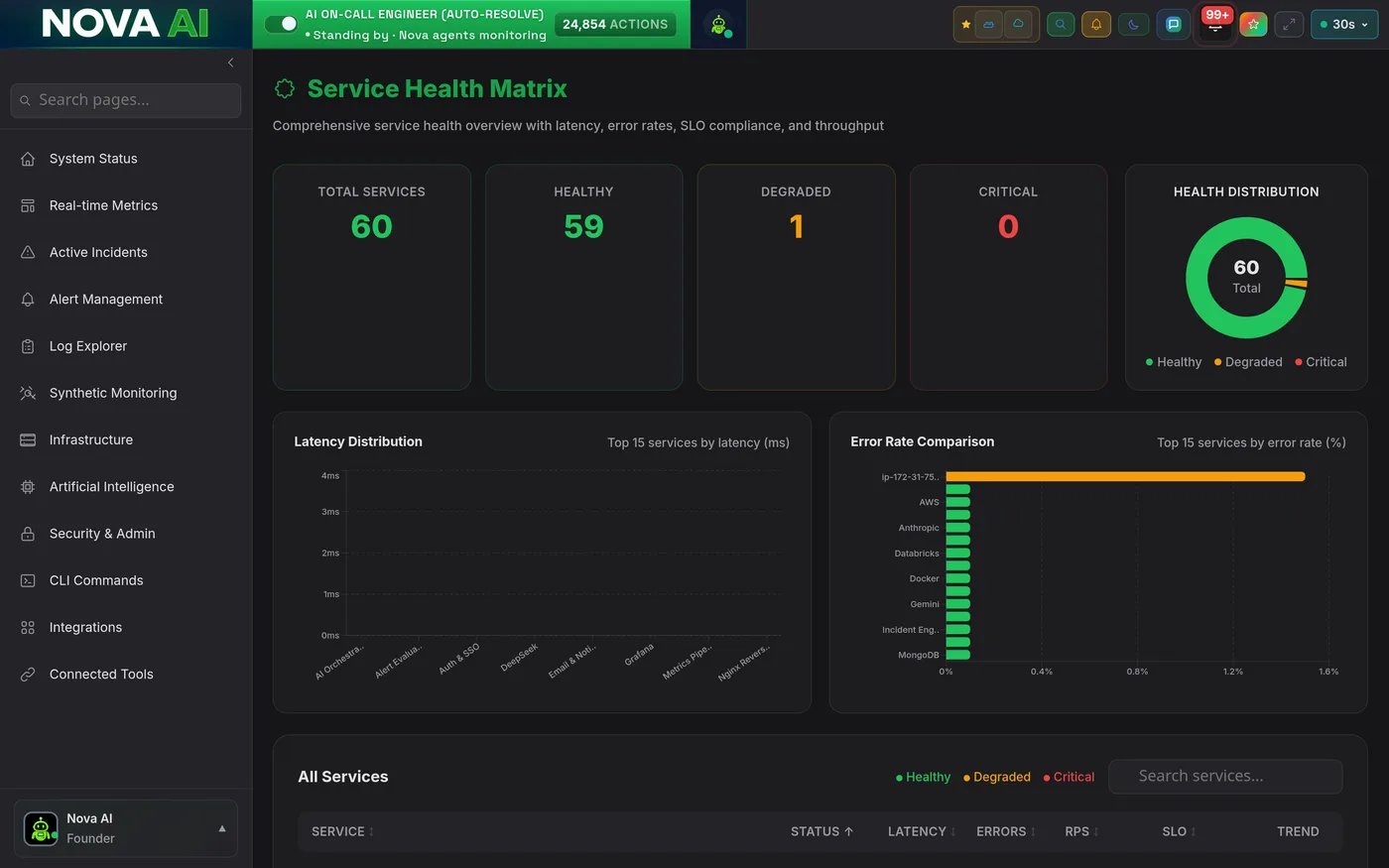Select the Total Services card
This screenshot has height=868, width=1389.
(x=372, y=277)
